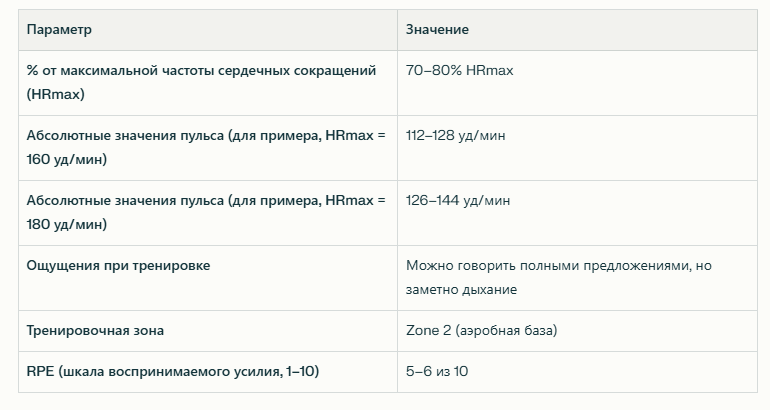The height and width of the screenshot is (410, 770).
Task: Click the "70–80% HRmax" value cell
Action: (460, 72)
